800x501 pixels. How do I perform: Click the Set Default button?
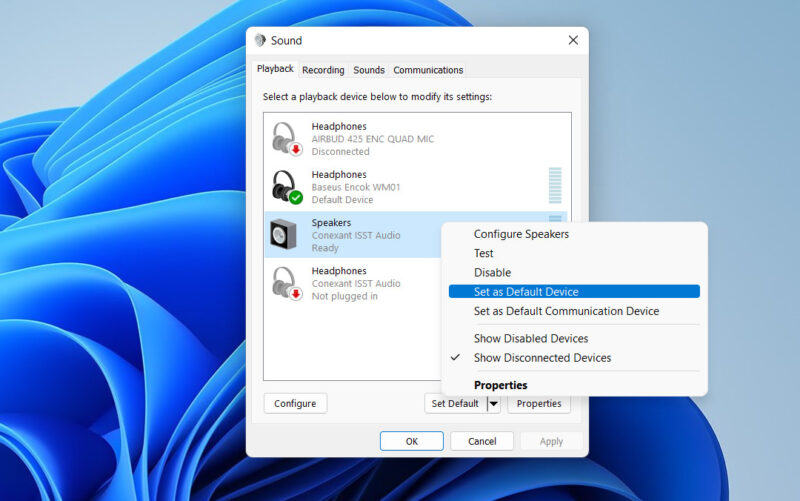(455, 404)
